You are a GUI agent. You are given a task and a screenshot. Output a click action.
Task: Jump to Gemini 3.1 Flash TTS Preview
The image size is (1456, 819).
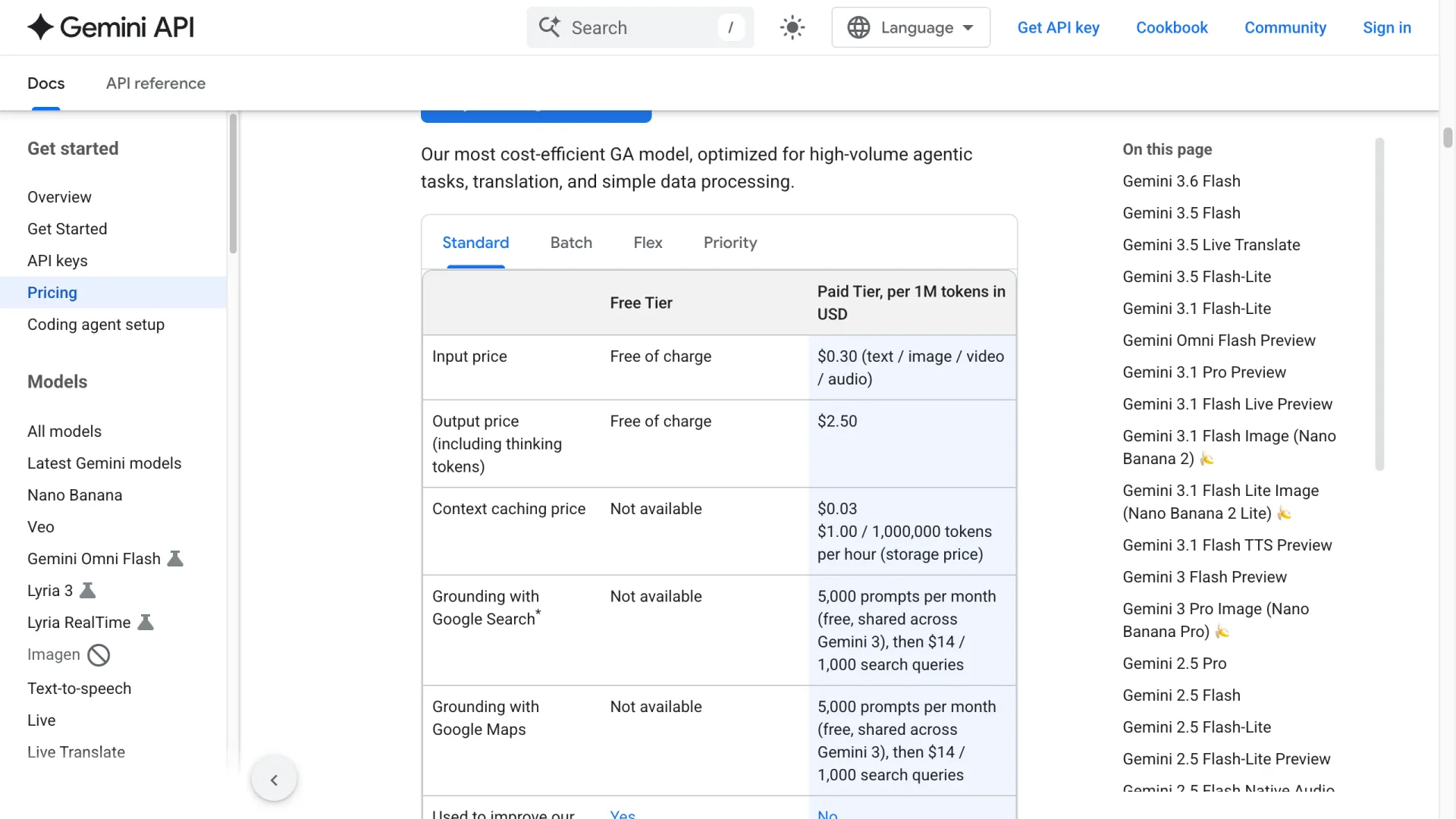1227,545
